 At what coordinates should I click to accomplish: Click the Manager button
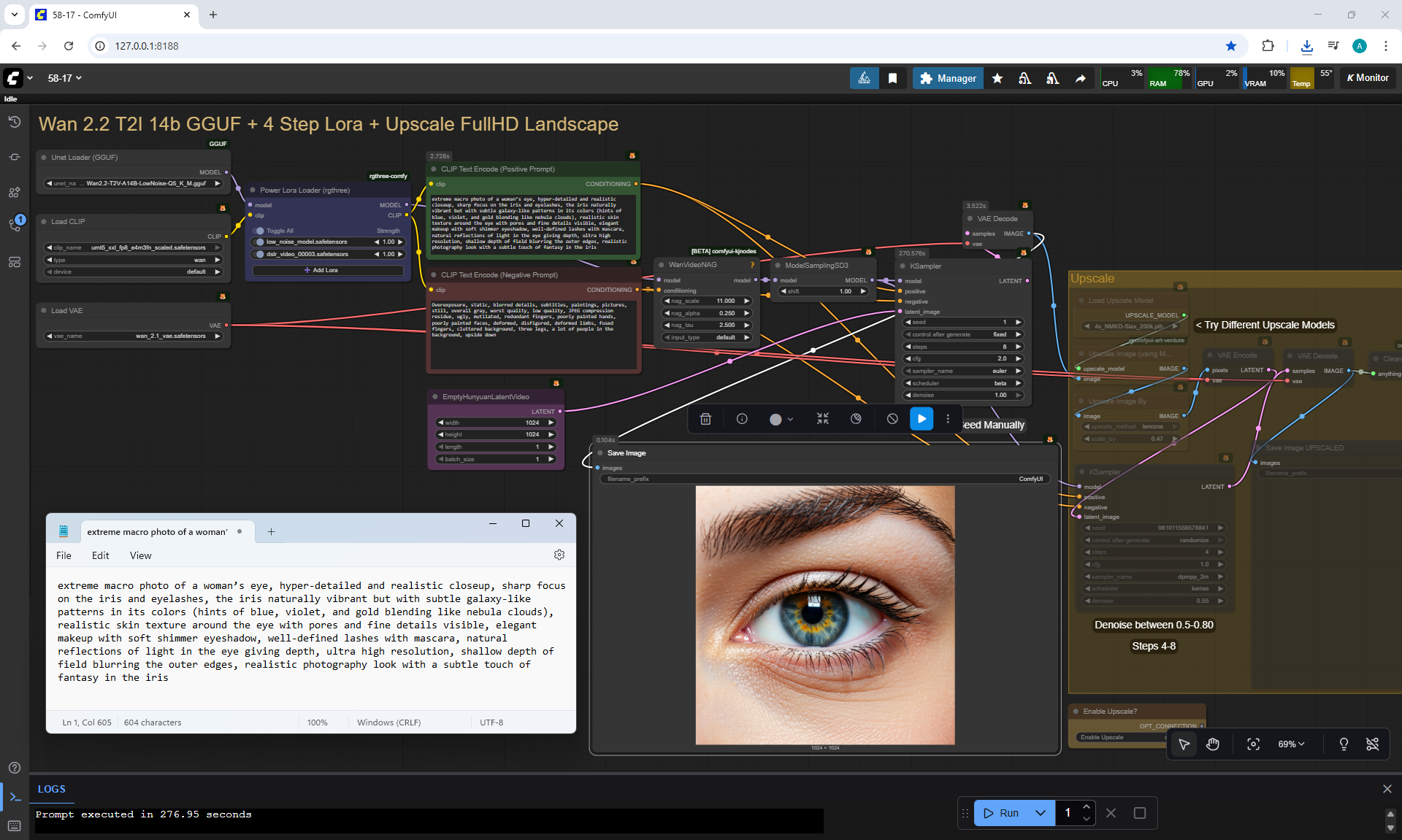click(947, 78)
